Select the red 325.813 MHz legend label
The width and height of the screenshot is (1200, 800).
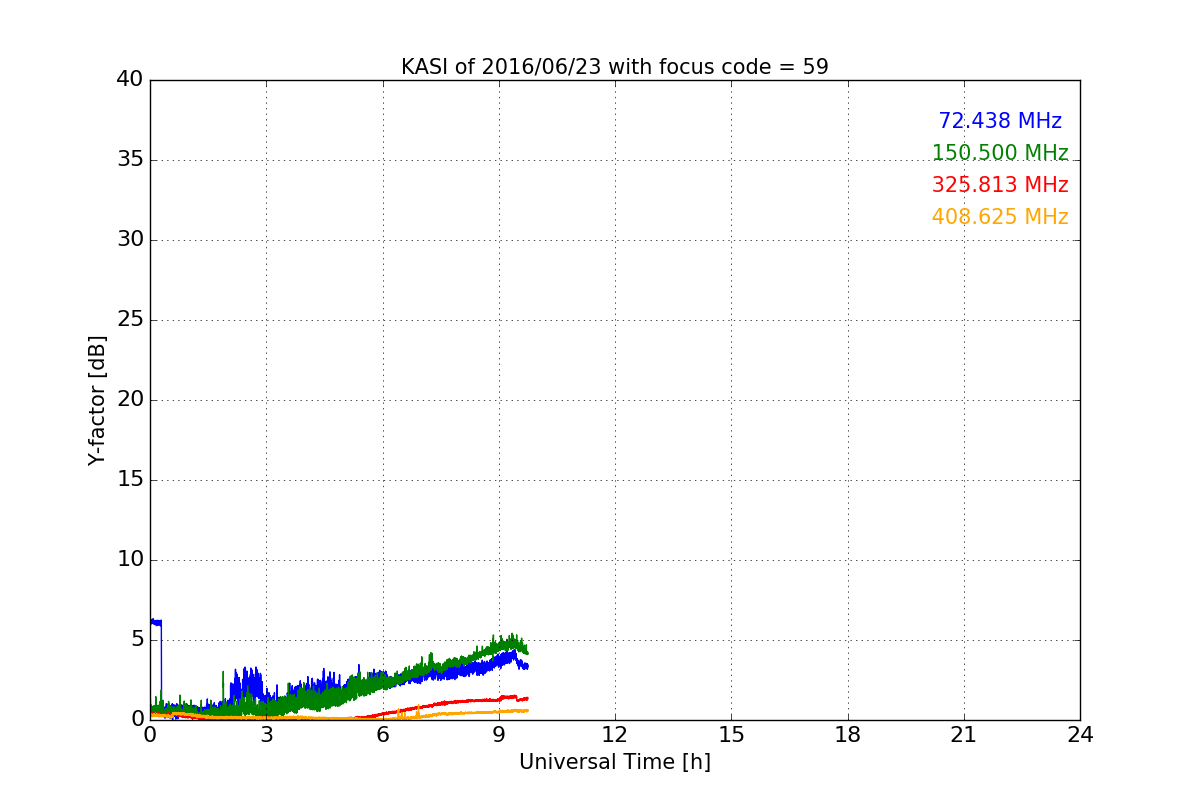pos(1000,185)
